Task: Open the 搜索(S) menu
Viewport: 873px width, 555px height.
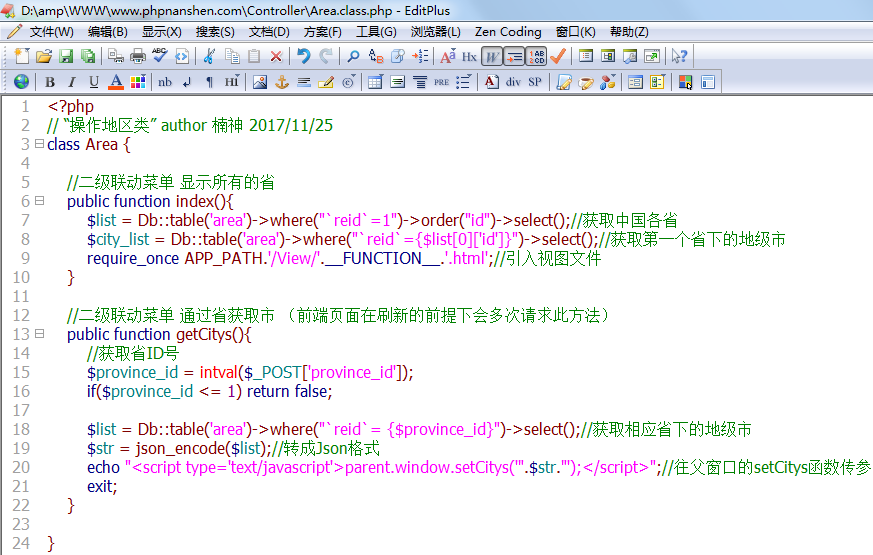Action: (215, 32)
